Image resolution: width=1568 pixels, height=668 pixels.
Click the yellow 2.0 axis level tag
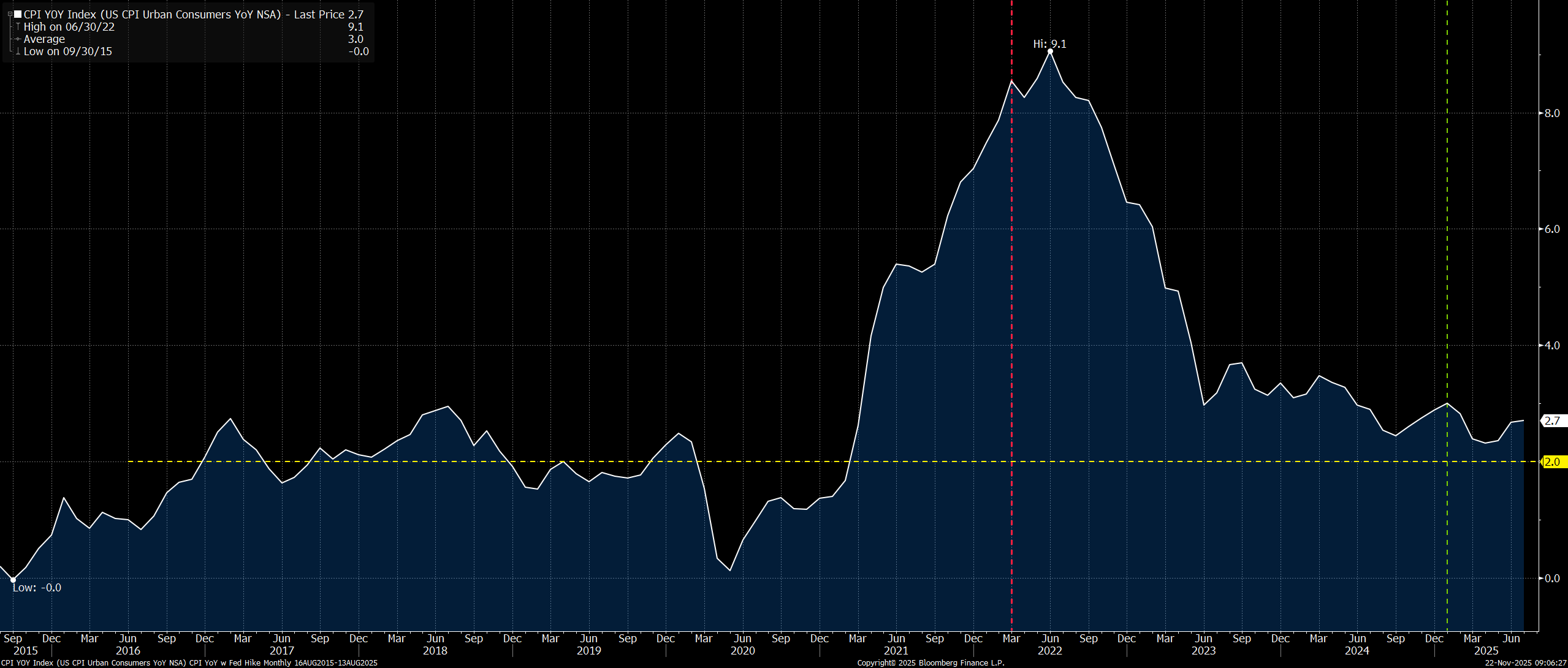1553,462
